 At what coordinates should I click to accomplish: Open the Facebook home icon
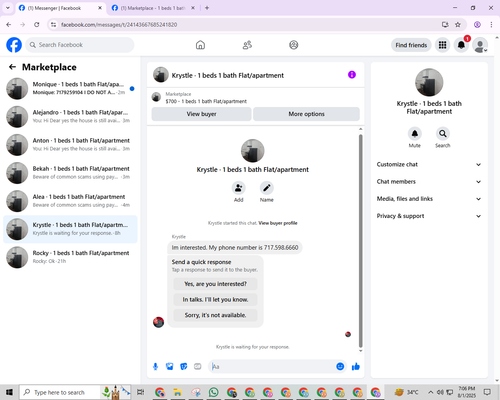(x=200, y=45)
